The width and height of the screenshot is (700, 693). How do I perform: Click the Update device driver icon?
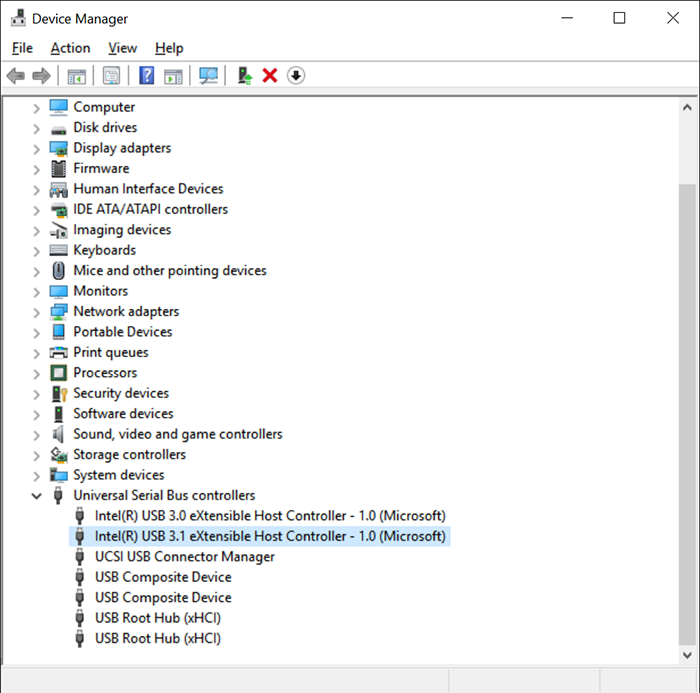(244, 76)
